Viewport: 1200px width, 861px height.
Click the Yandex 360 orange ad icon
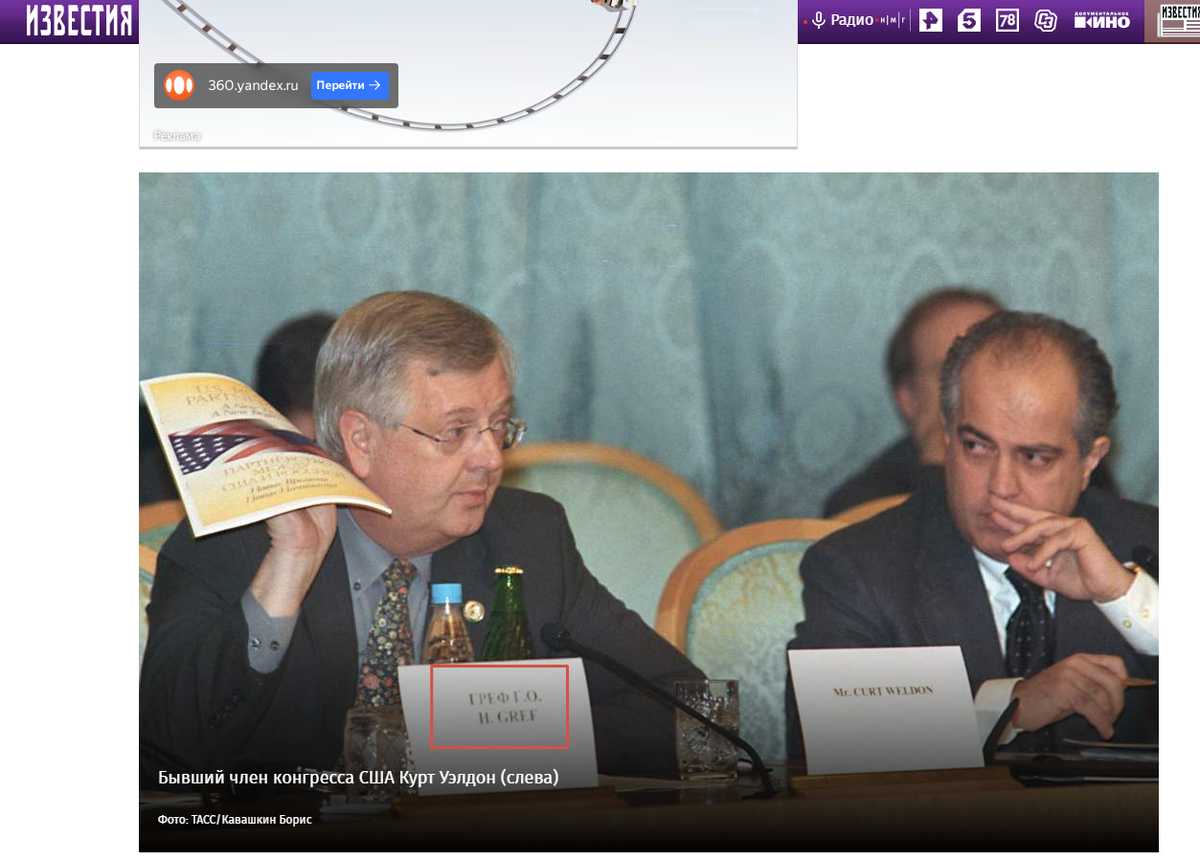click(179, 85)
